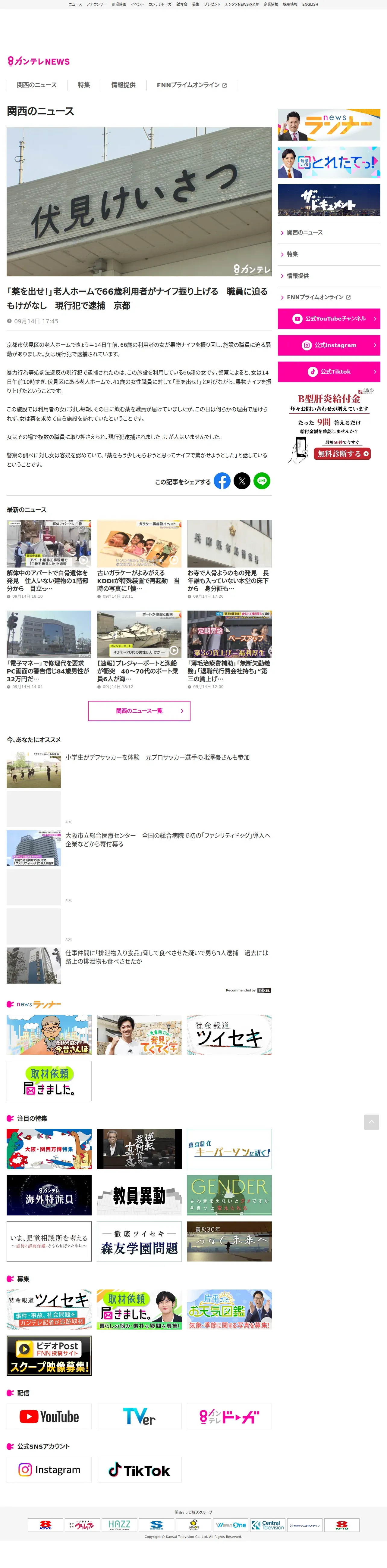The image size is (387, 1568).
Task: Open the 東京駐在キーパーソンに訊く banner
Action: tap(229, 1149)
